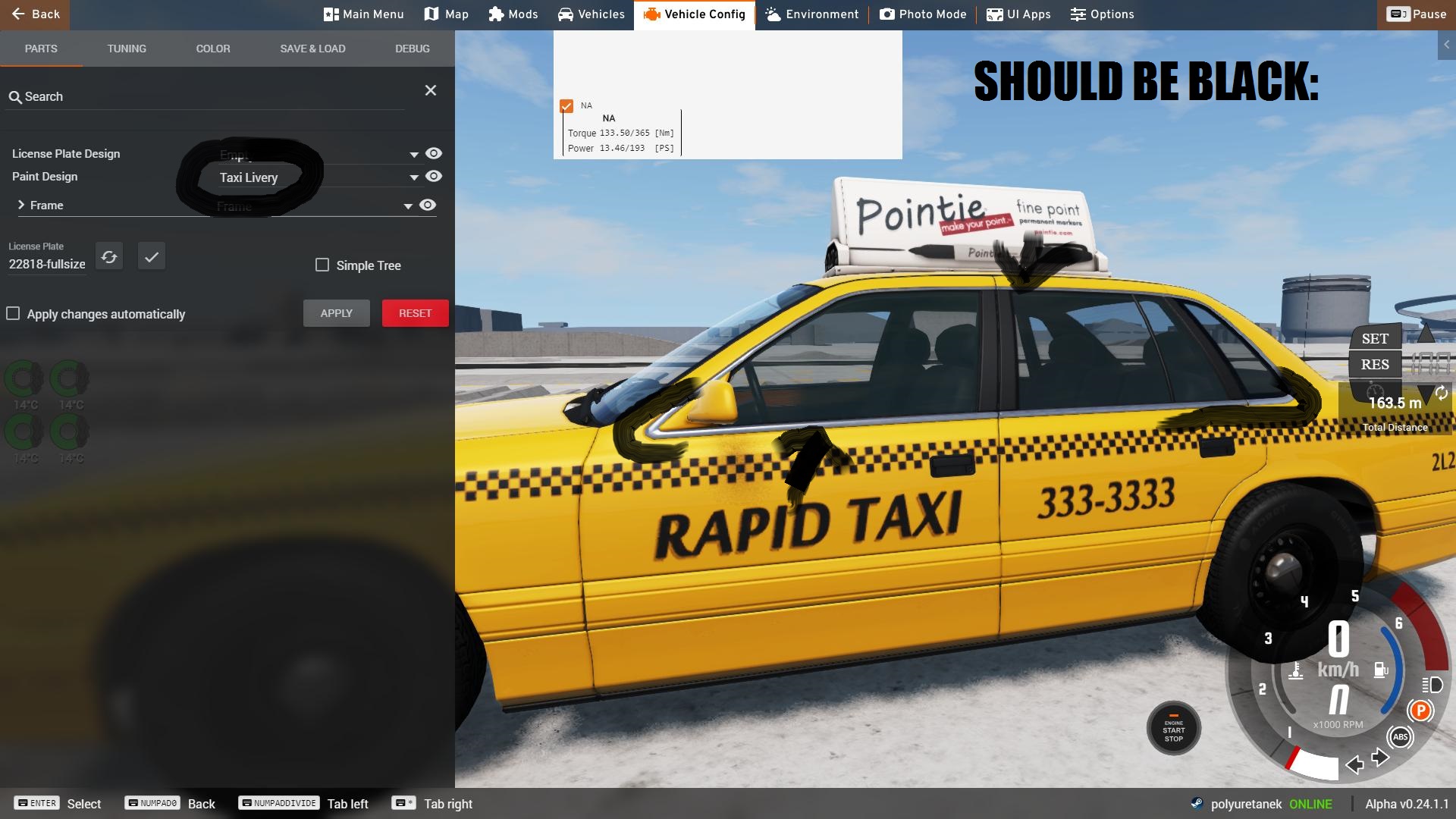This screenshot has width=1456, height=819.
Task: Enable the Simple Tree checkbox
Action: click(x=322, y=265)
